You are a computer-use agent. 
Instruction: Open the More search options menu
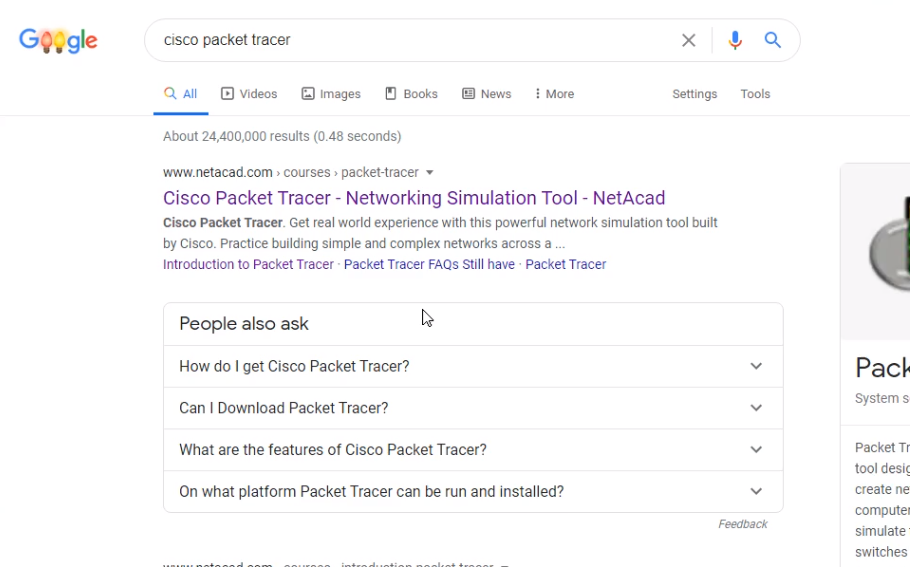pyautogui.click(x=554, y=94)
